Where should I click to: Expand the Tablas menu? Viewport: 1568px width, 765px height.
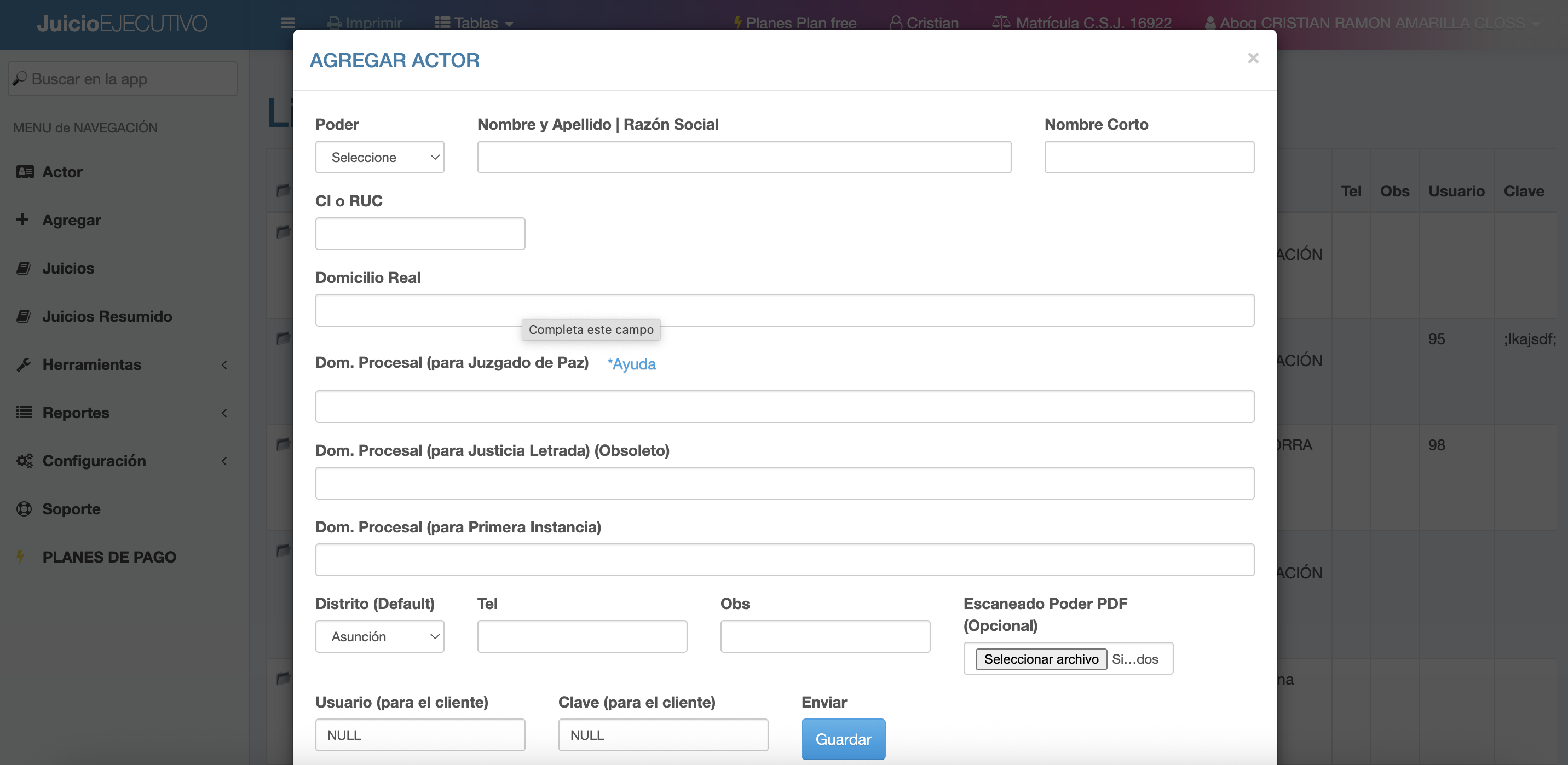point(474,23)
